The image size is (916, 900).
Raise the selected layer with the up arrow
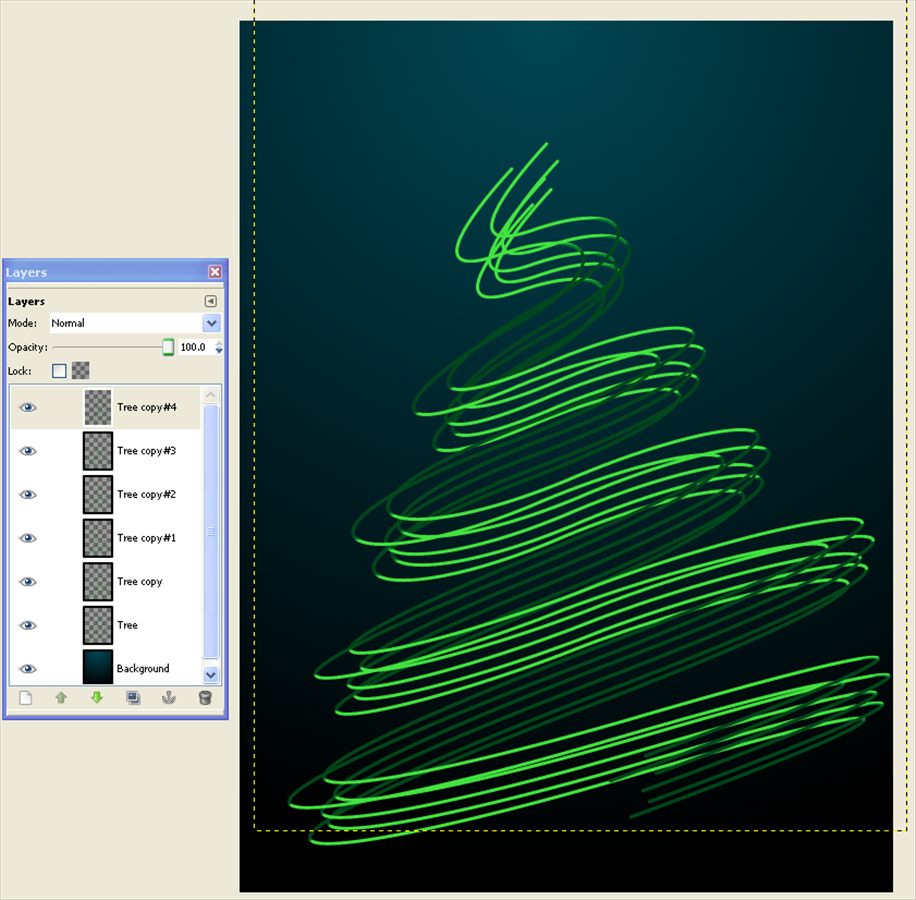61,697
